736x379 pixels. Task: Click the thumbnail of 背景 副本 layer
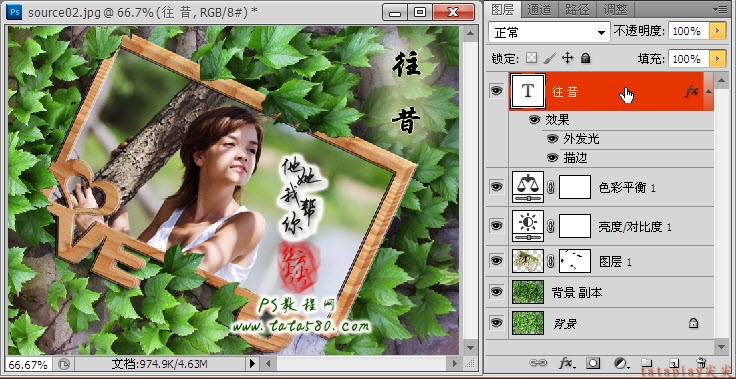tap(528, 292)
